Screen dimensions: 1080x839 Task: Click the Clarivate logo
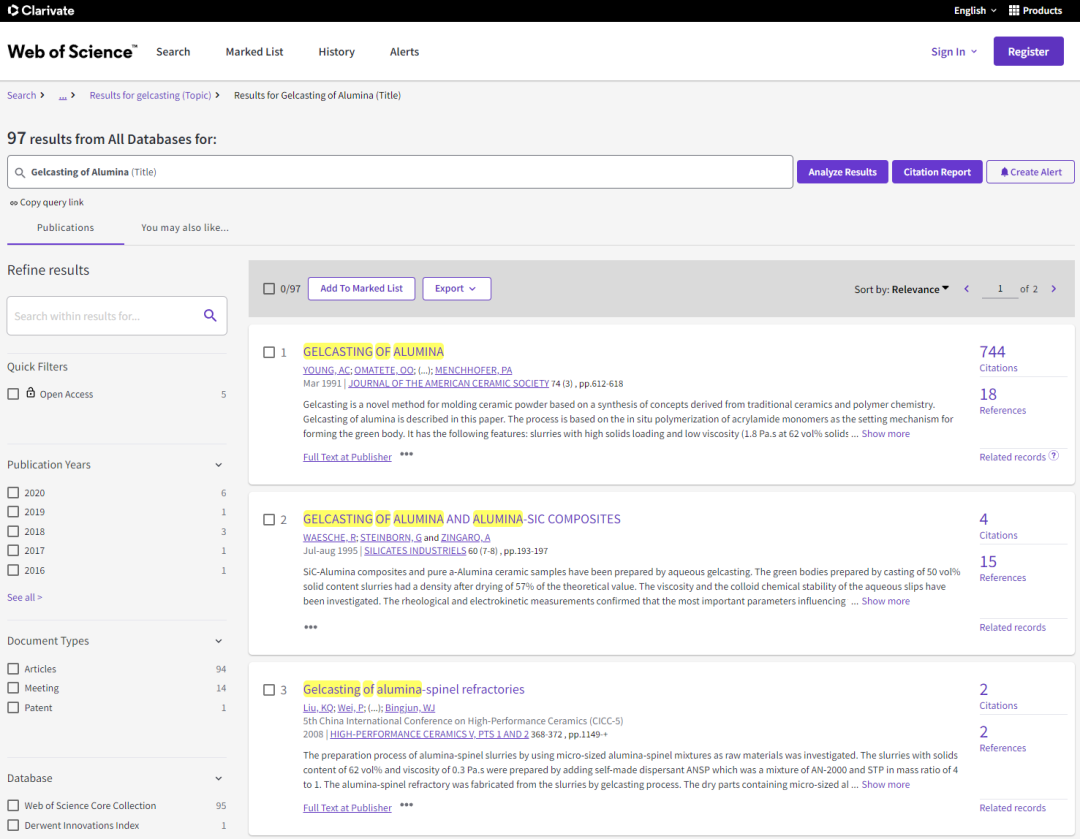pos(41,10)
